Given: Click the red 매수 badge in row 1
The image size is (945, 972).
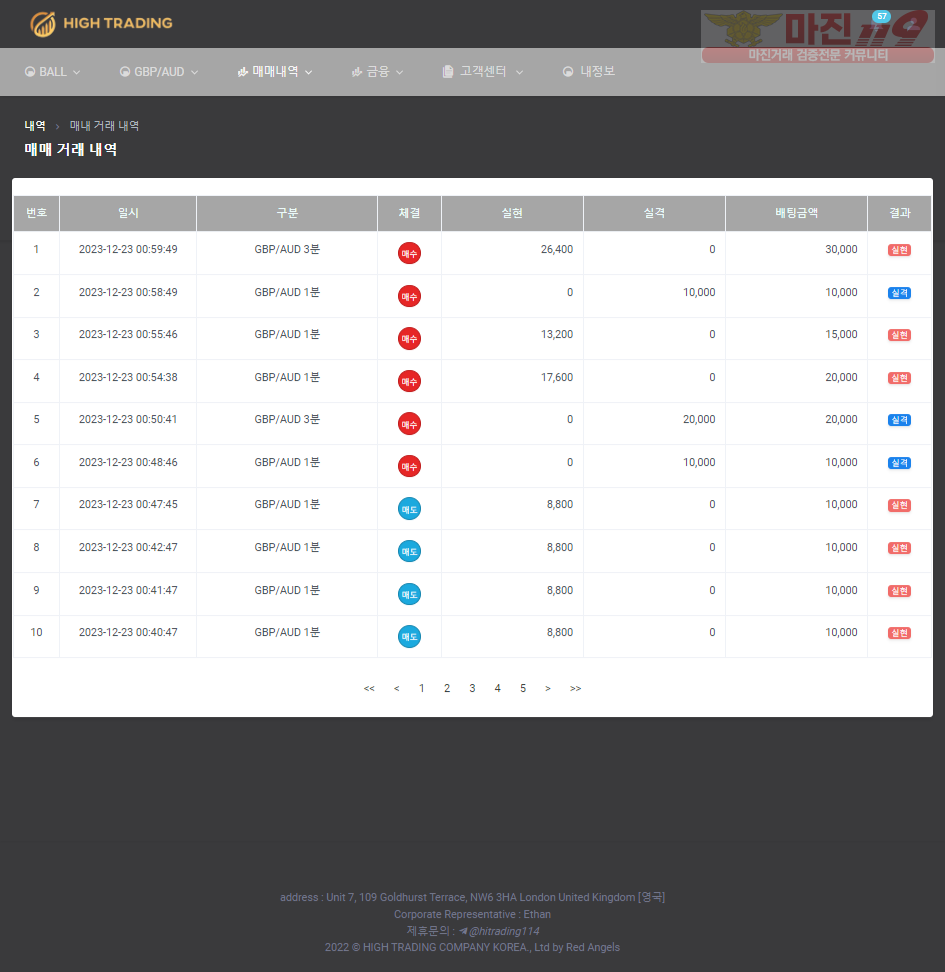Looking at the screenshot, I should coord(409,253).
